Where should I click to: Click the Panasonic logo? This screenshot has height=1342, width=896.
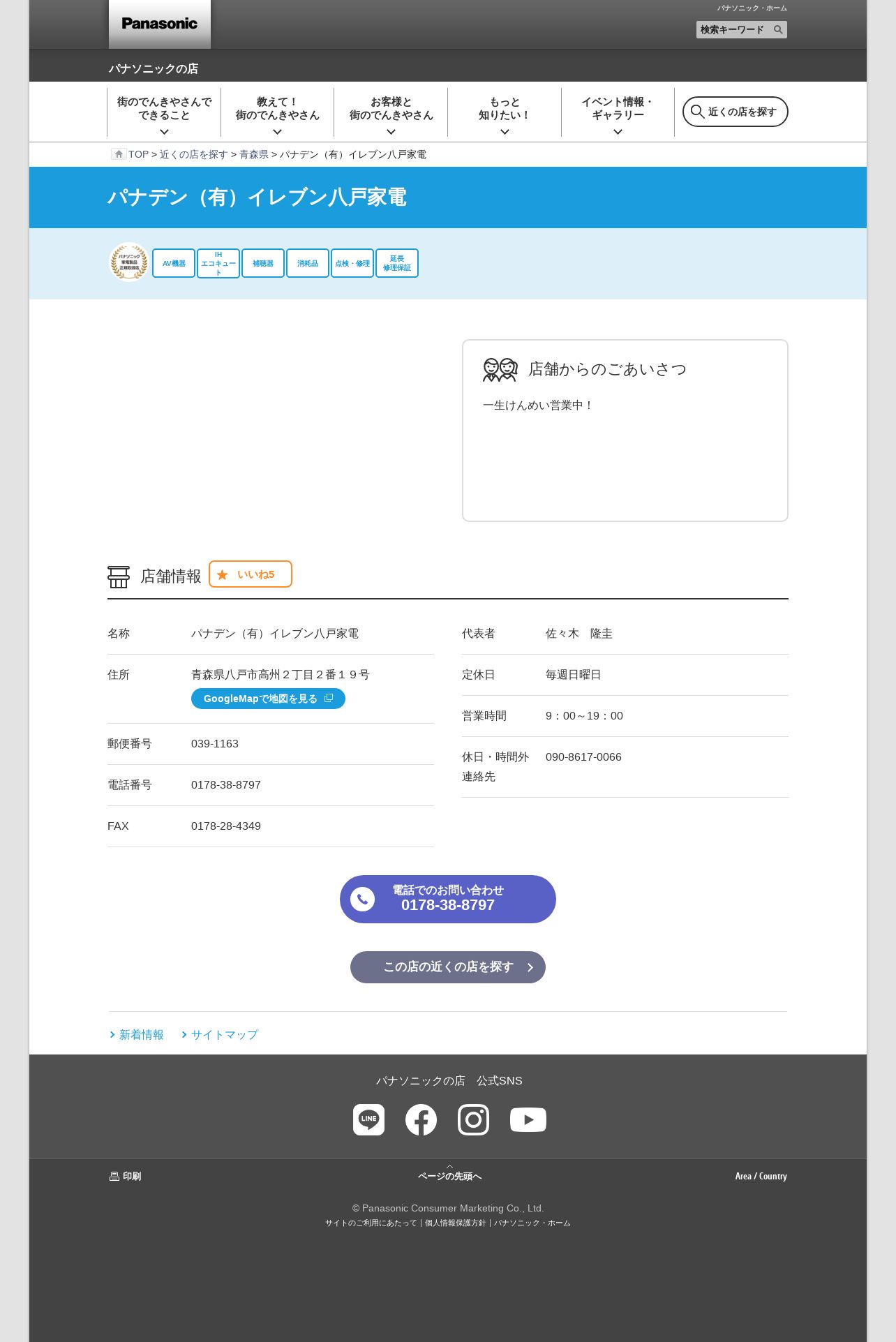pos(159,24)
